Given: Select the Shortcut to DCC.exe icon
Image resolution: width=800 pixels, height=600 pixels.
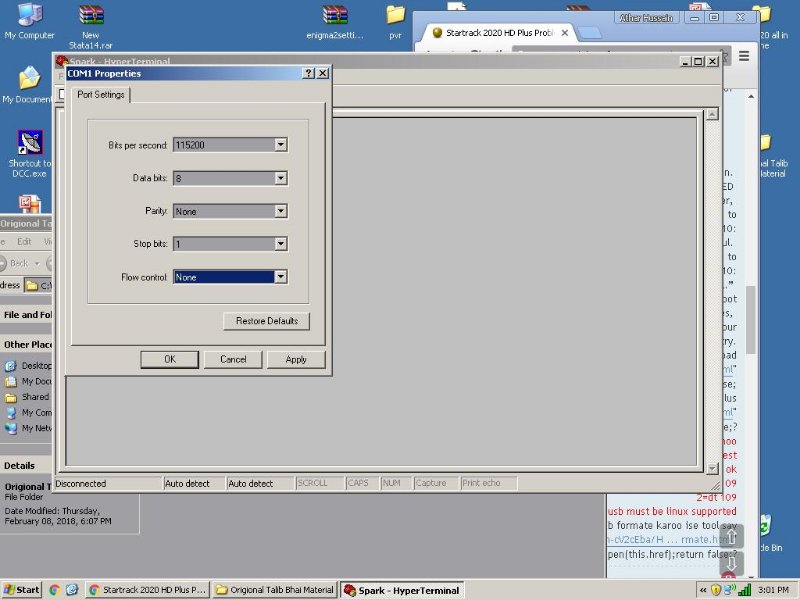Looking at the screenshot, I should tap(30, 153).
